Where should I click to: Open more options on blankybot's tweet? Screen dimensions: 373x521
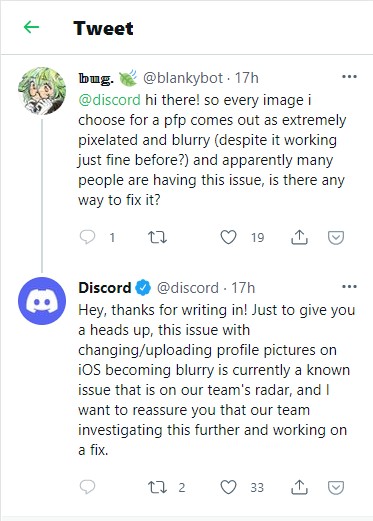349,77
